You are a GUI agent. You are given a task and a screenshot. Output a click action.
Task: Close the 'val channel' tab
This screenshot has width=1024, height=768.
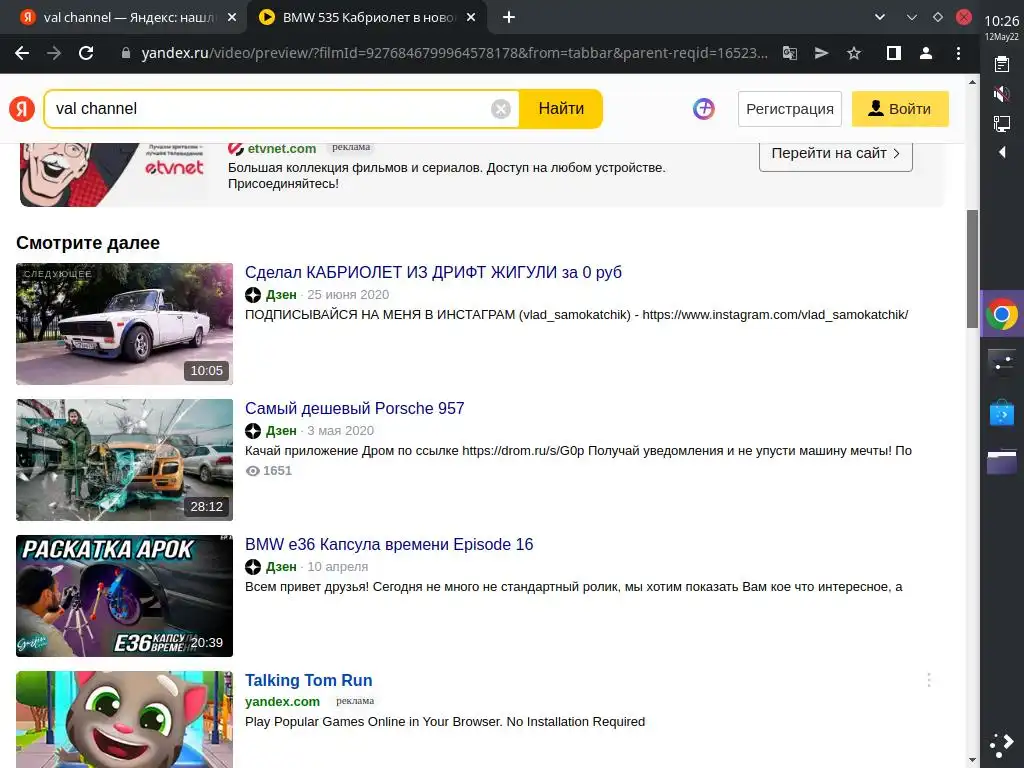pos(232,18)
